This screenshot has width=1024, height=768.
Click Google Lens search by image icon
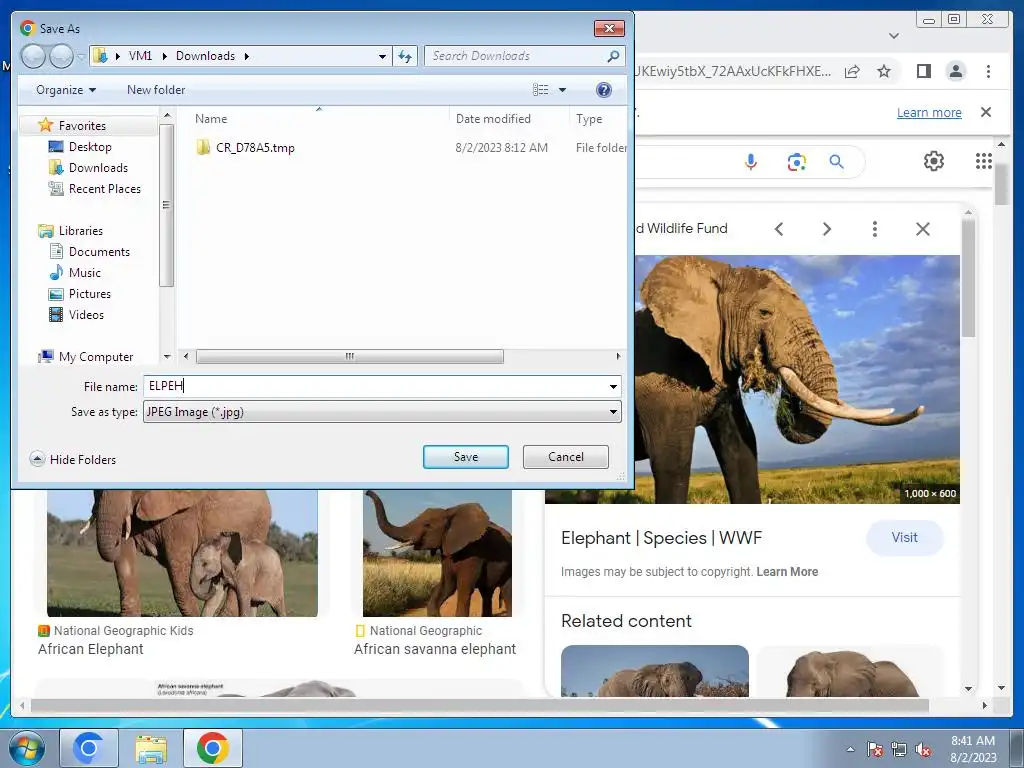[x=796, y=161]
